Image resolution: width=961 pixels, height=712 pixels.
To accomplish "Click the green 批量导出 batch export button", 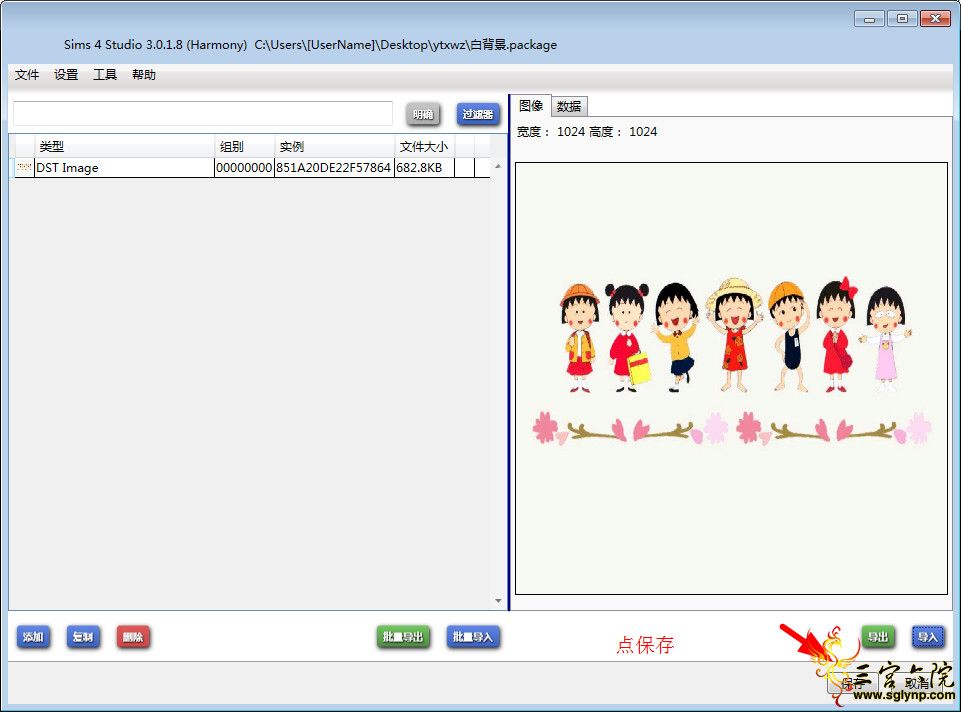I will (x=403, y=637).
